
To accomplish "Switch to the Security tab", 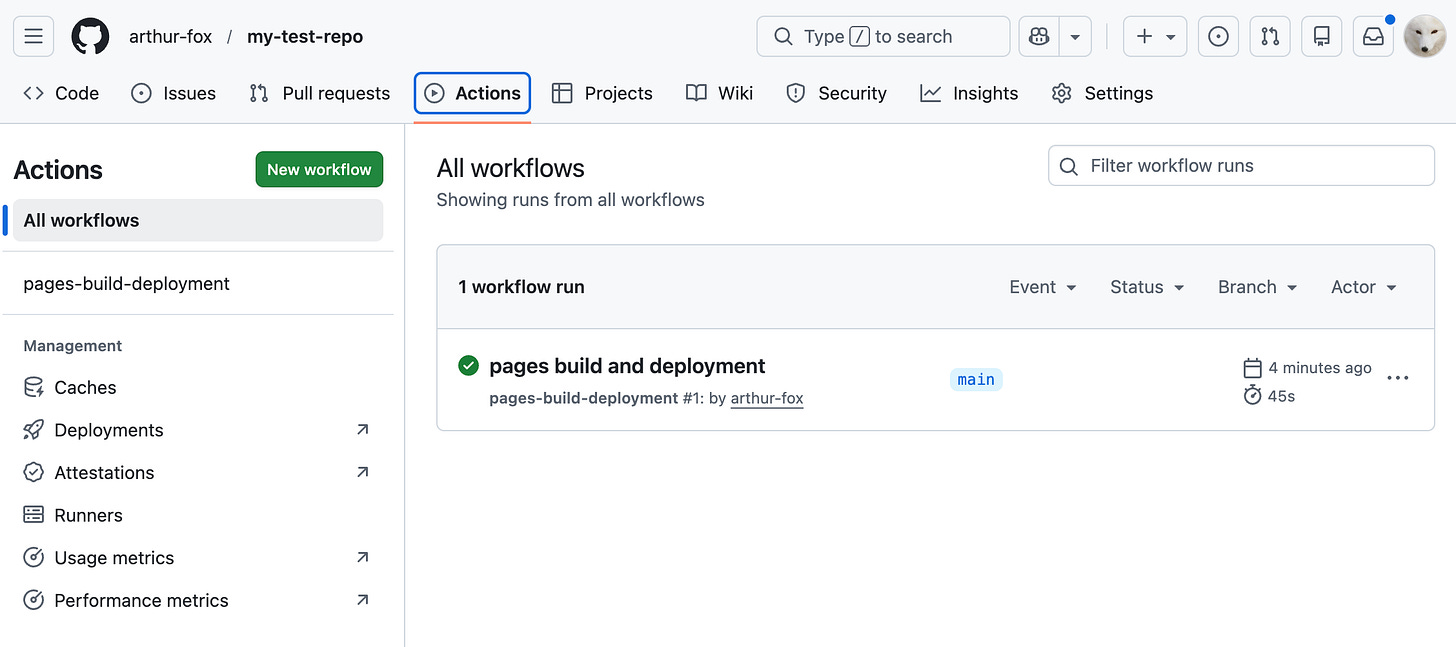I will coord(837,93).
